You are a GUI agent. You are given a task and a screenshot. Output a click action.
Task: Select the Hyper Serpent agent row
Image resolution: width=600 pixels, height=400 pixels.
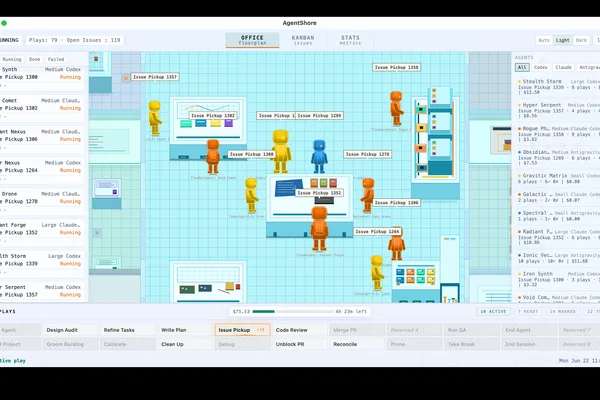558,110
